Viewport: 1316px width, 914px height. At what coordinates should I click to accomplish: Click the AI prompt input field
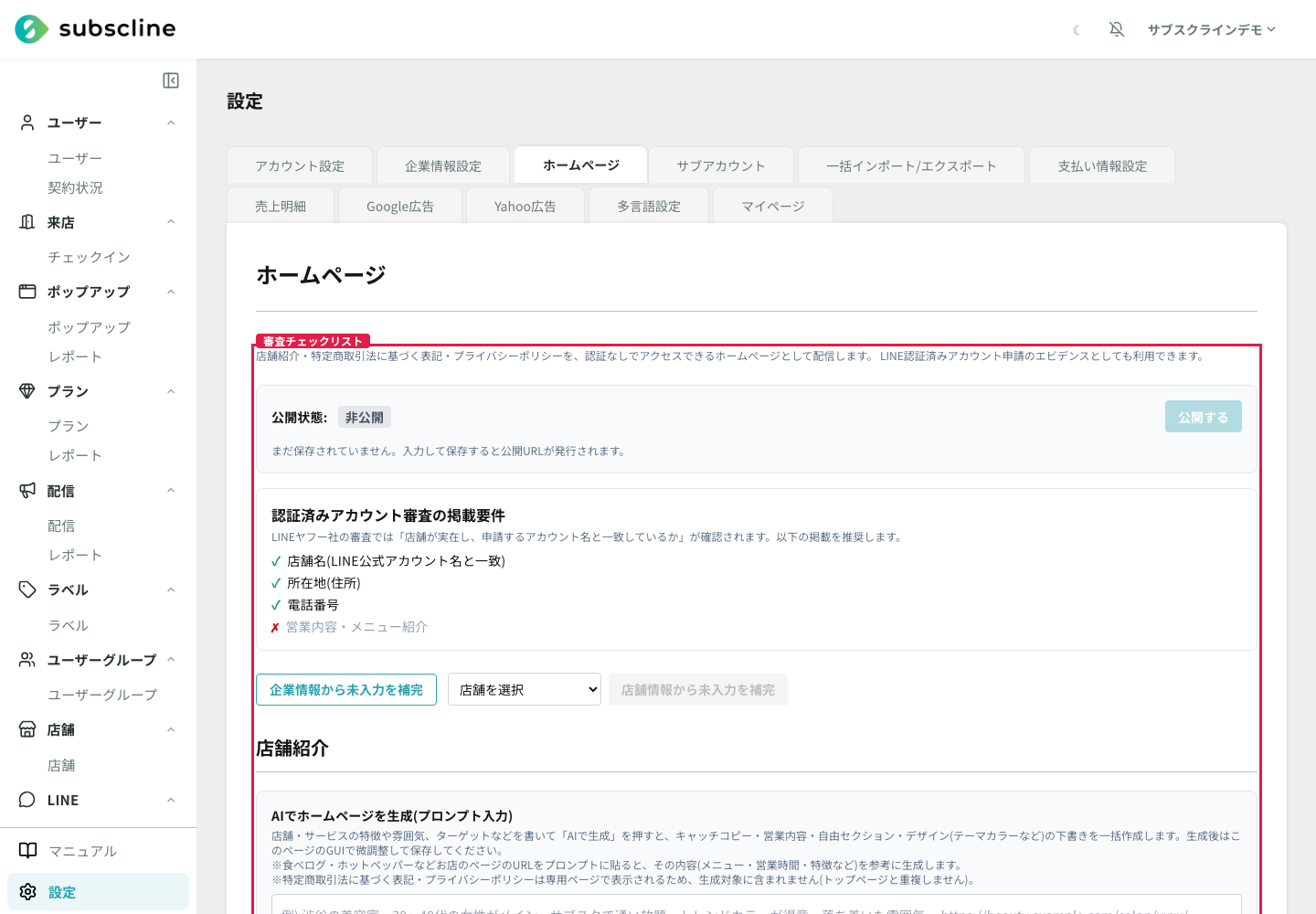756,905
